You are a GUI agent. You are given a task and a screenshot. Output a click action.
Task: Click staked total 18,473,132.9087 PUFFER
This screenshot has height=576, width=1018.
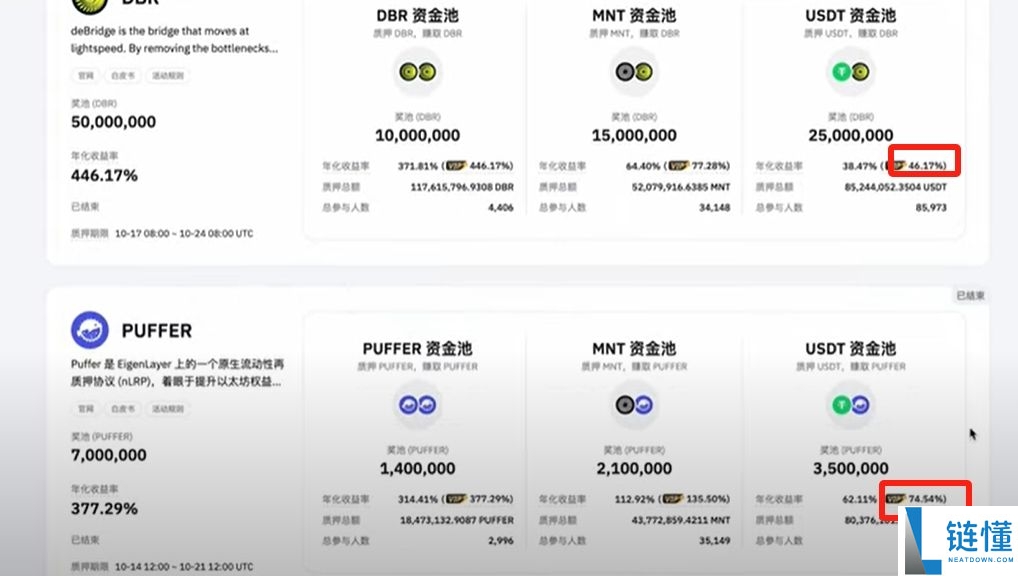[456, 520]
